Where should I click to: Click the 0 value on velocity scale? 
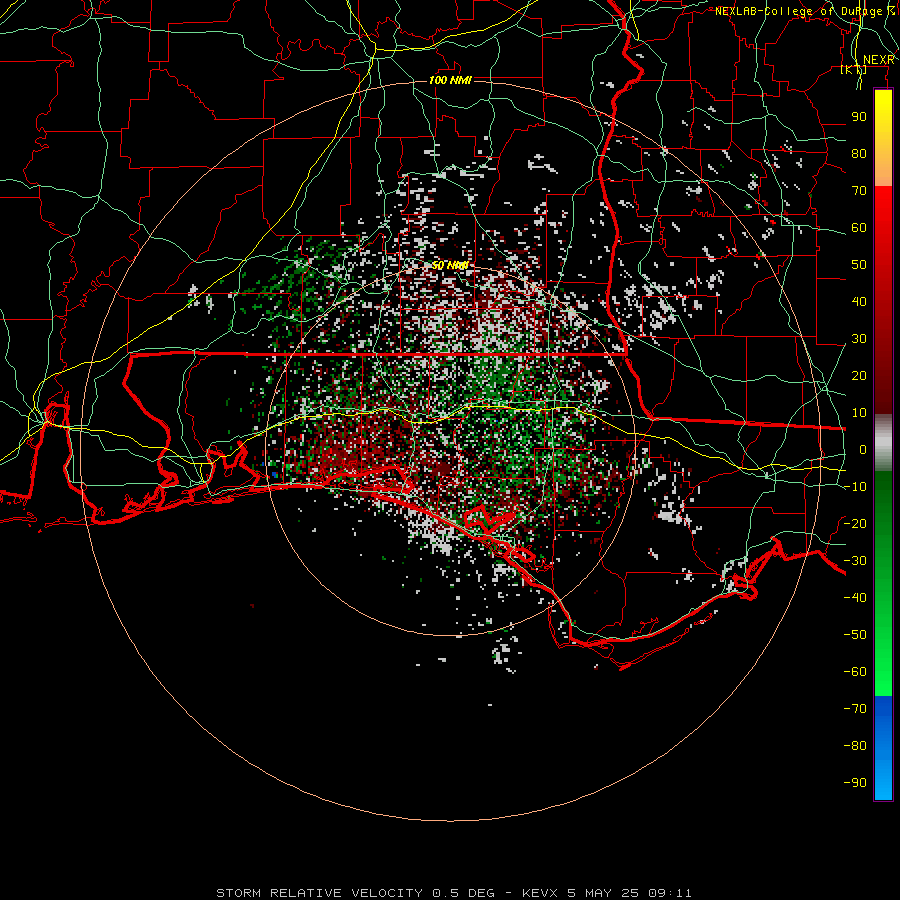[863, 450]
